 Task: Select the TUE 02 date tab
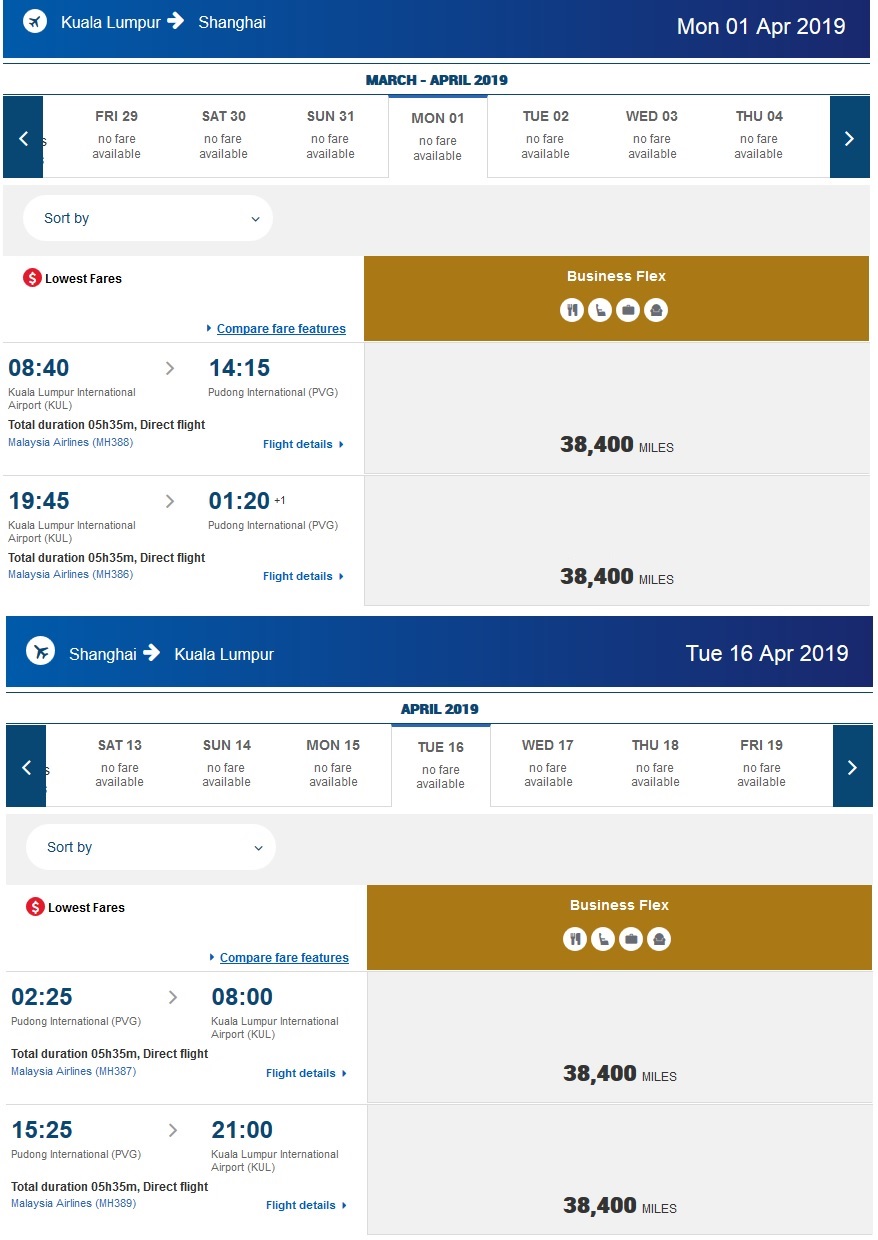(x=545, y=134)
